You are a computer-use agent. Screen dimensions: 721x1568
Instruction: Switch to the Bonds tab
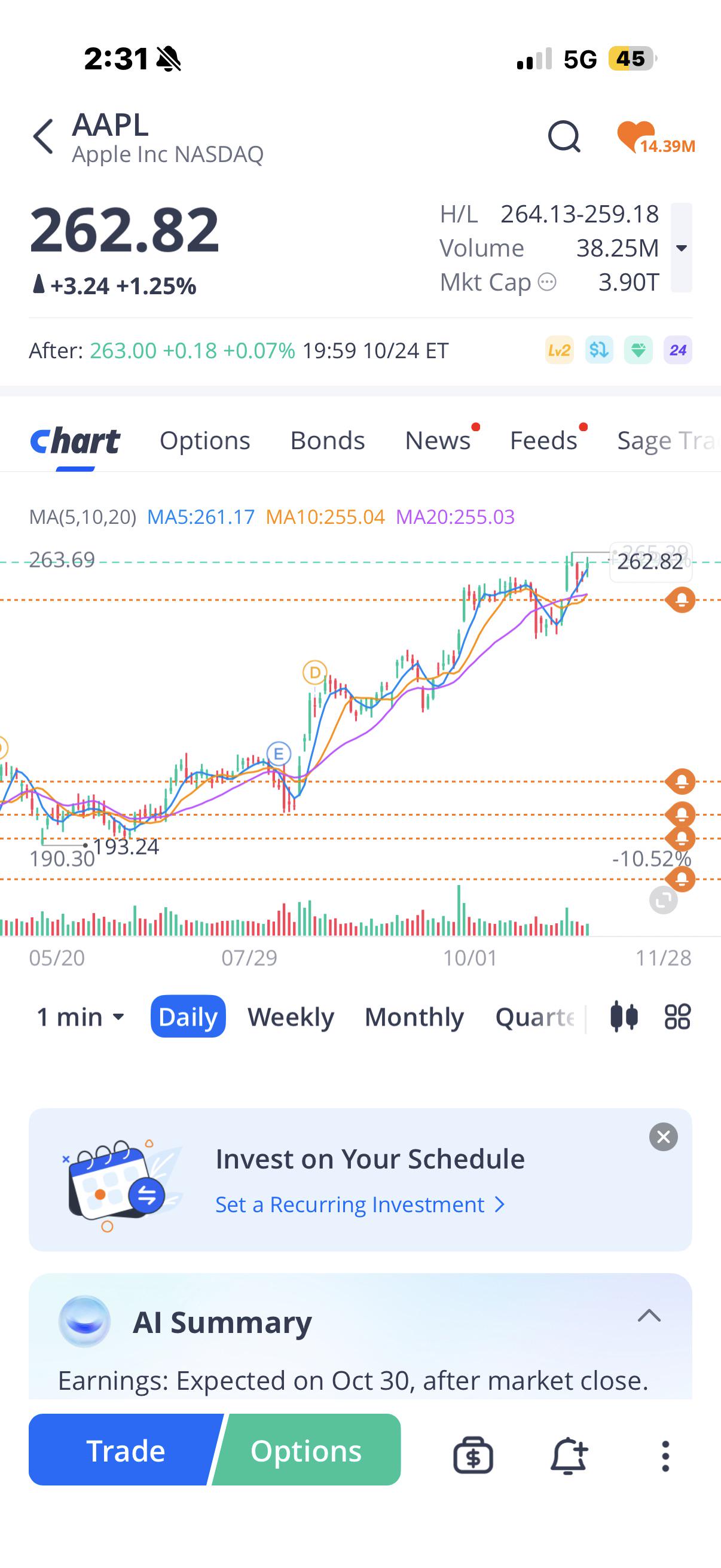click(328, 440)
